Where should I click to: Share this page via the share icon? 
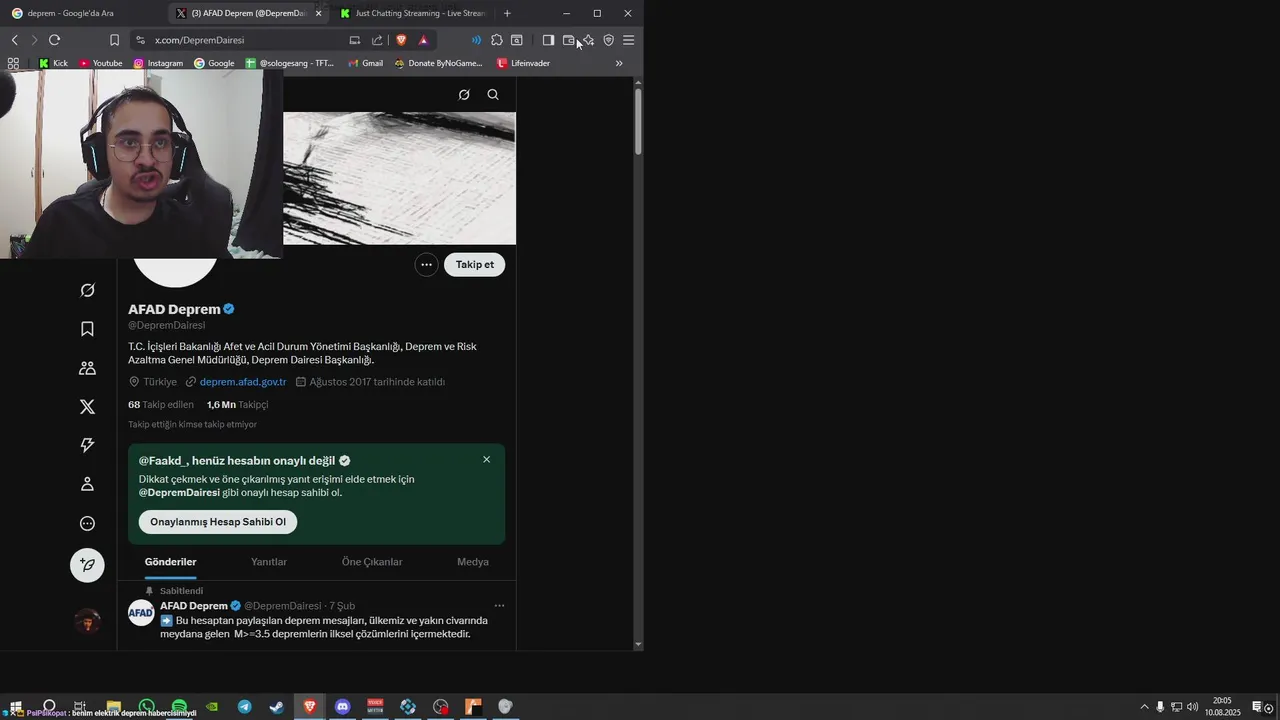(x=377, y=40)
